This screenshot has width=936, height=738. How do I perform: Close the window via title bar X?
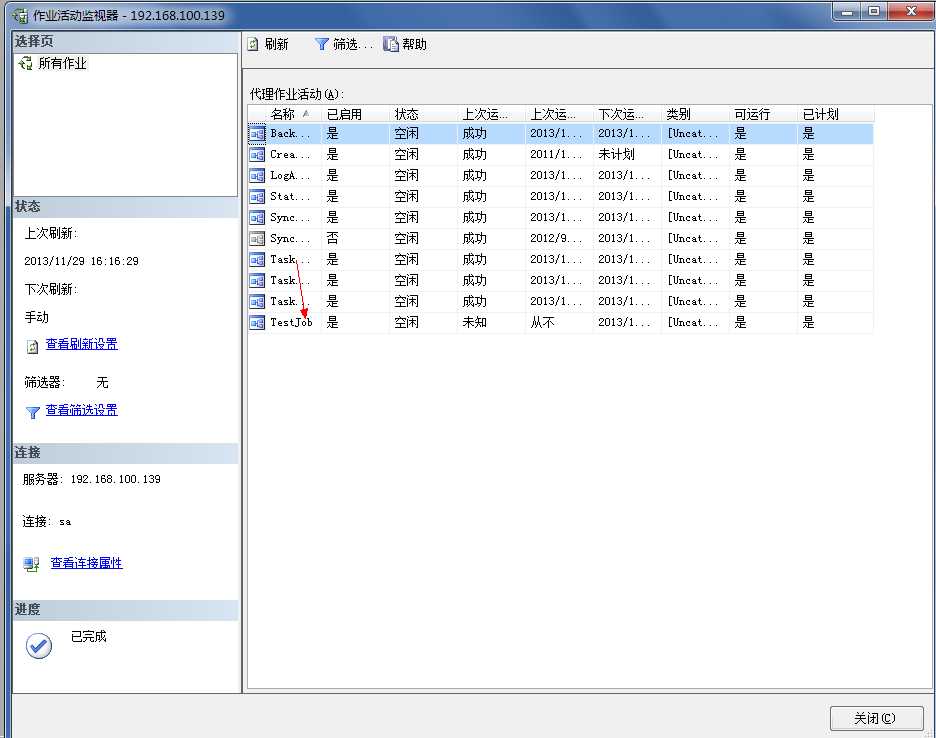coord(911,12)
